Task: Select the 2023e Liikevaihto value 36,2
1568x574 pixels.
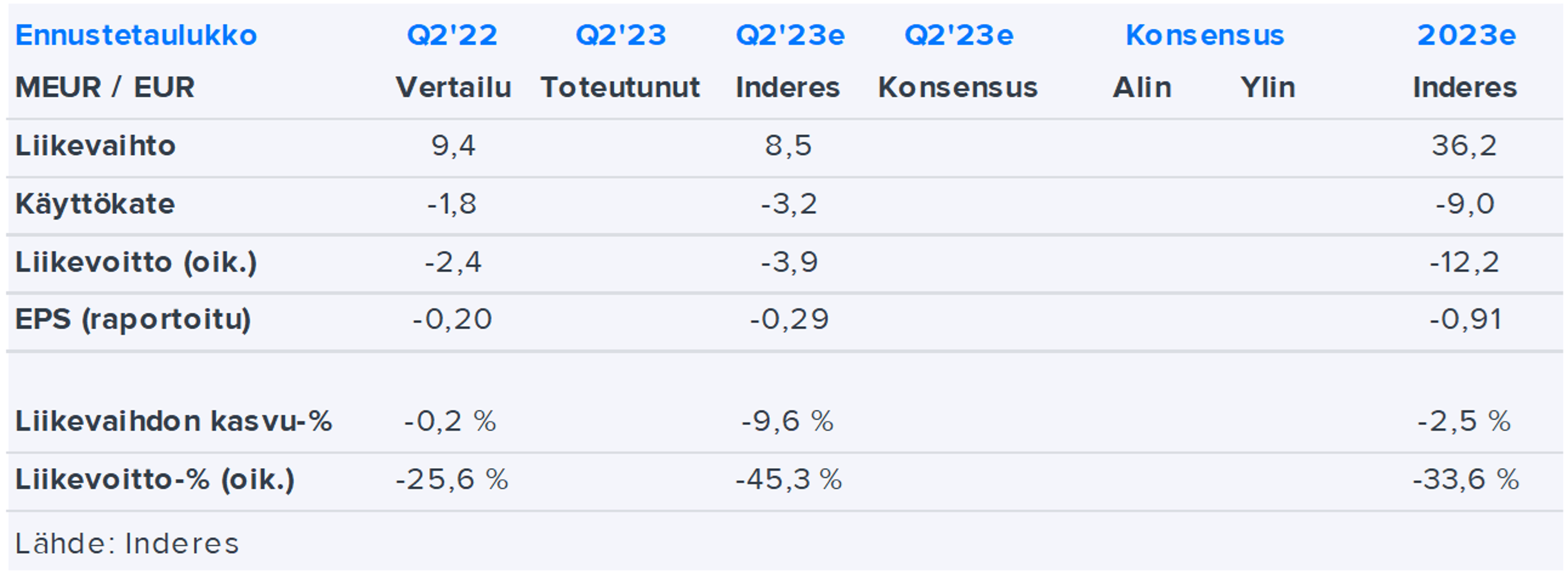Action: (x=1464, y=146)
